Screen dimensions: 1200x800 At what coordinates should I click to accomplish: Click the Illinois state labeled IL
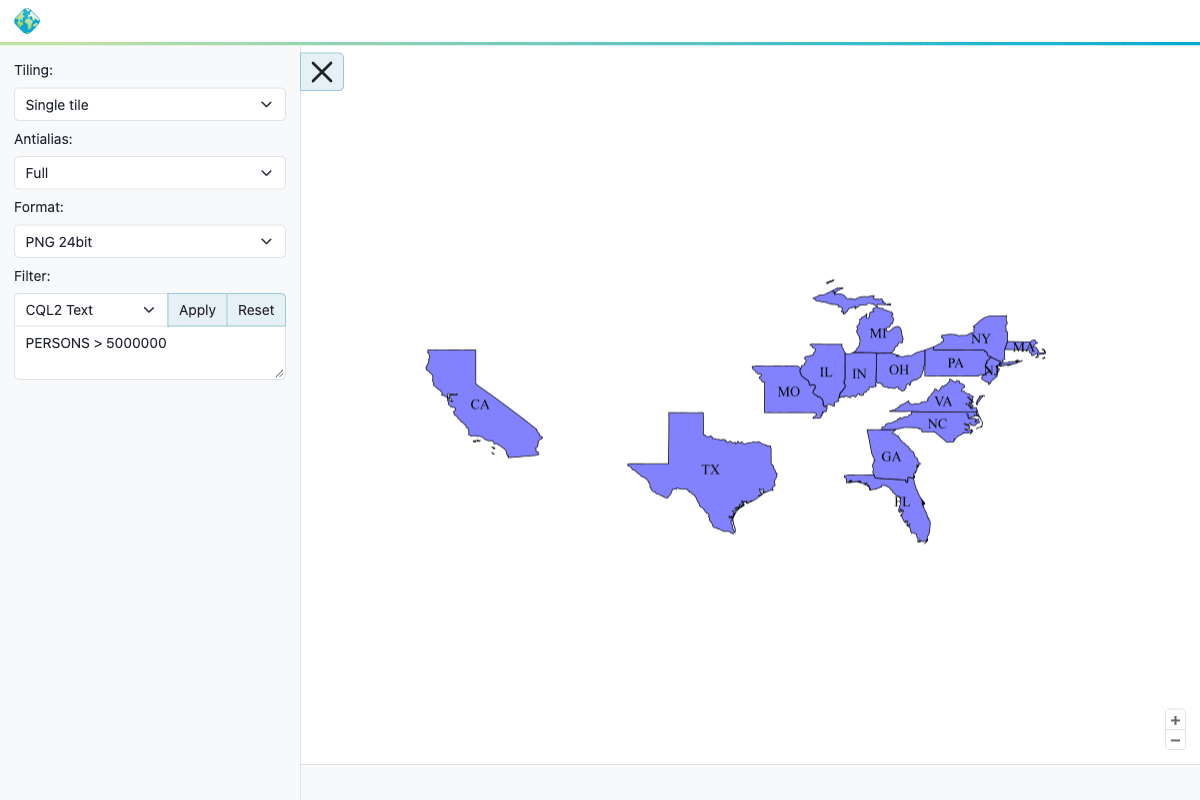click(x=825, y=372)
